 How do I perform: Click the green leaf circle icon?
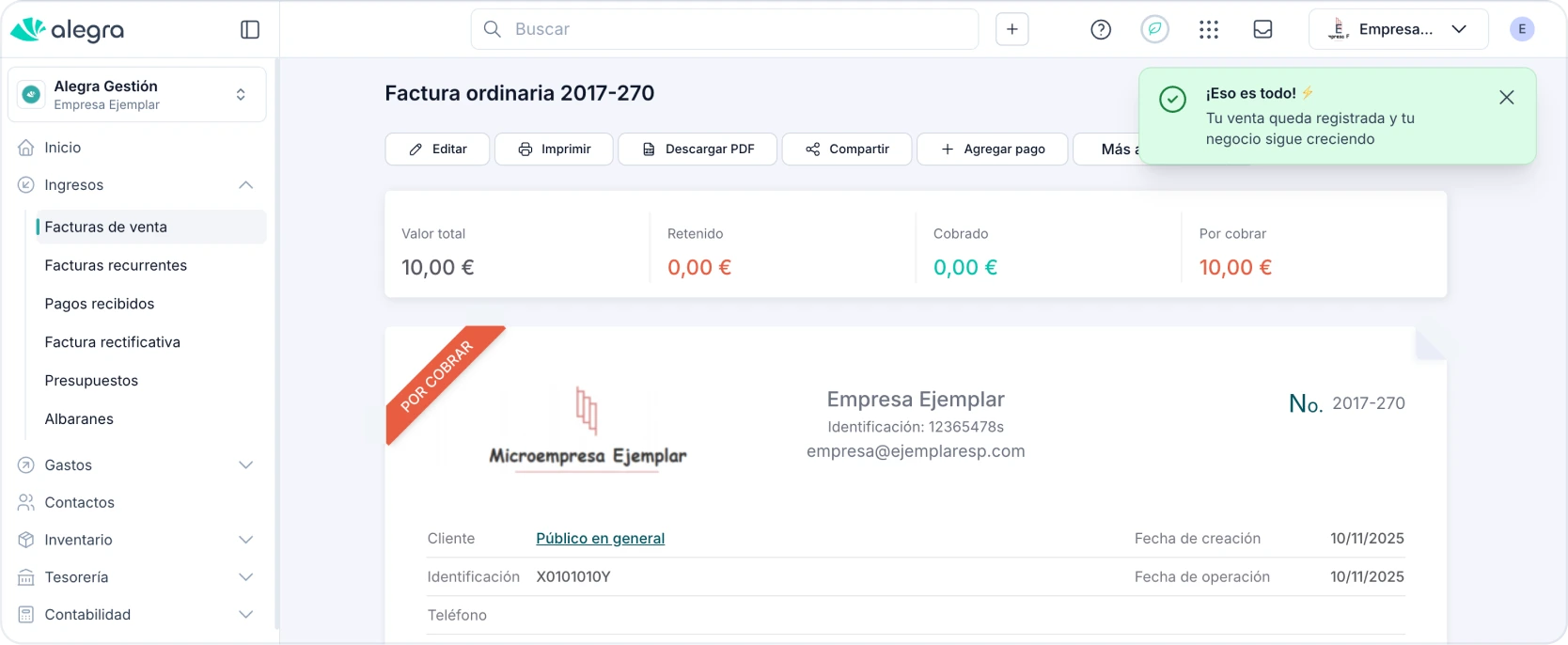coord(1155,29)
